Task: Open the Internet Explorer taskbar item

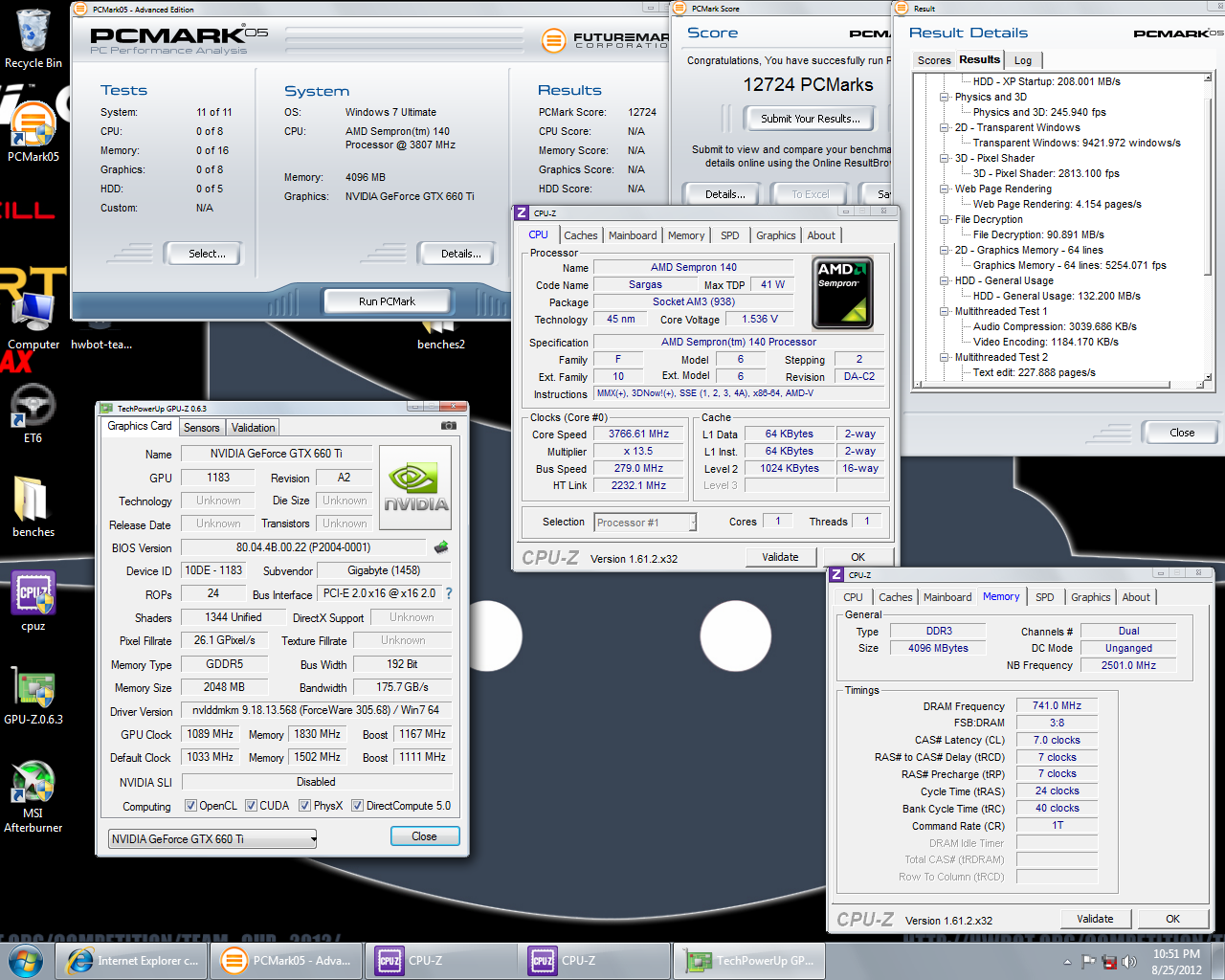Action: click(x=130, y=961)
